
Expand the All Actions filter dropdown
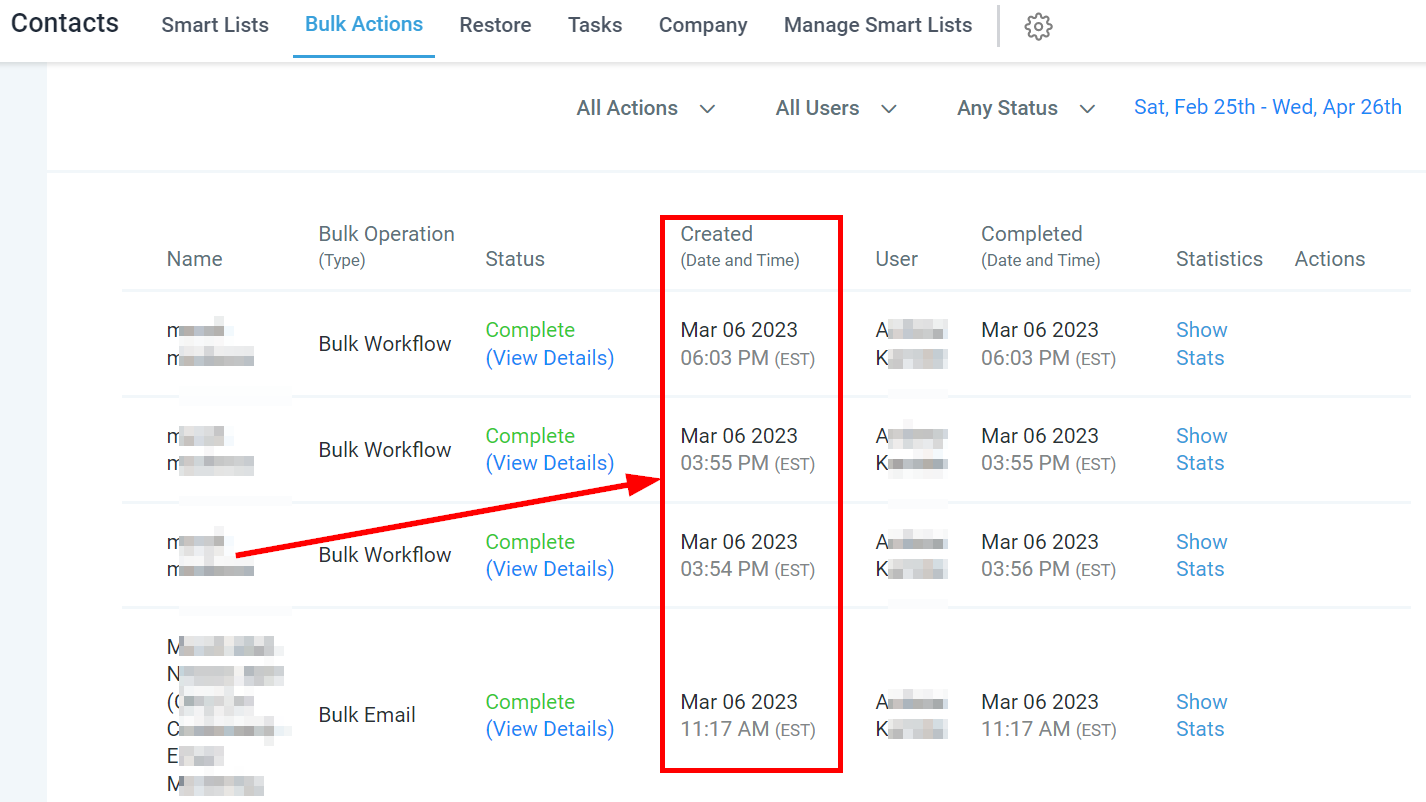coord(646,108)
